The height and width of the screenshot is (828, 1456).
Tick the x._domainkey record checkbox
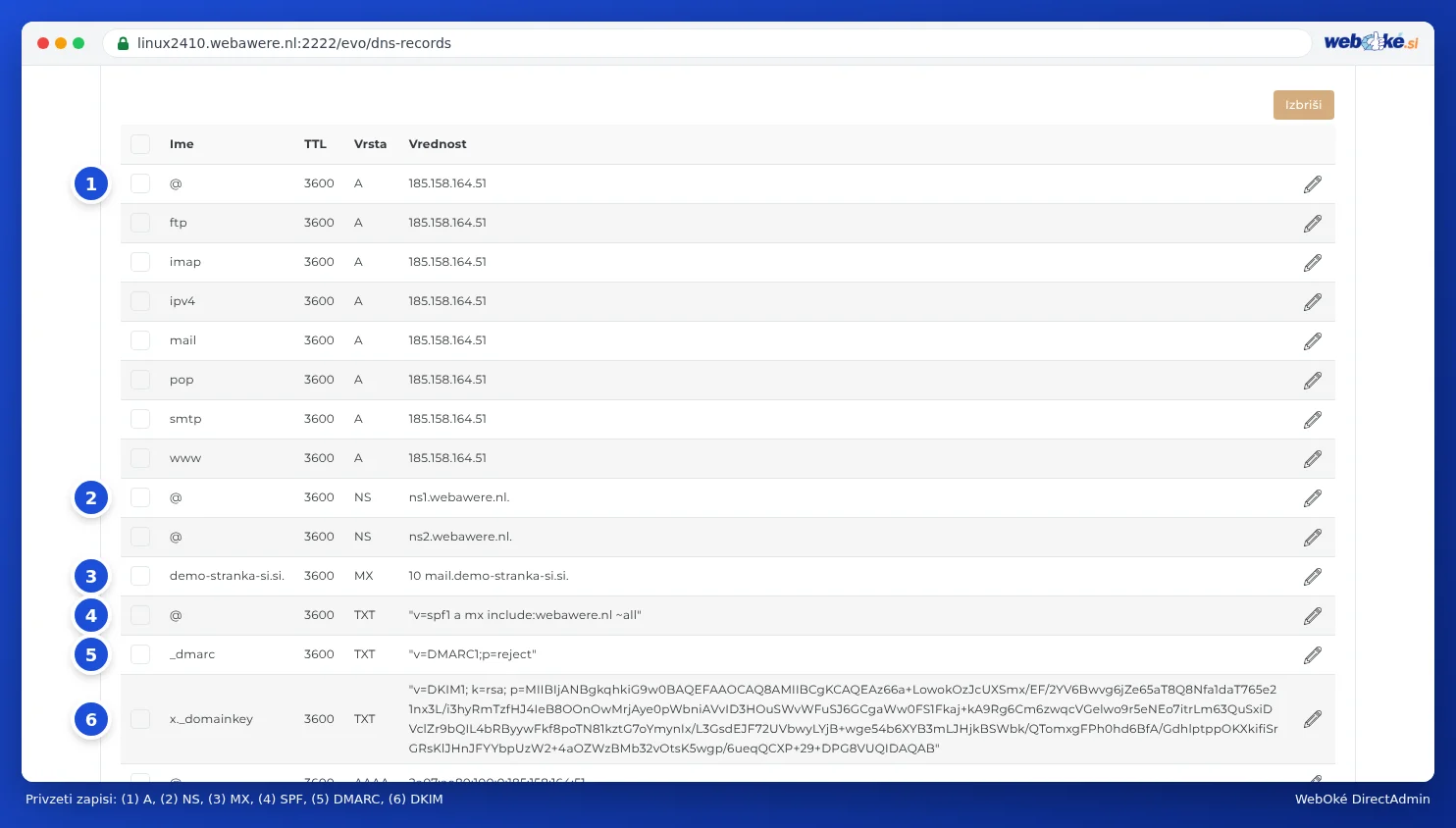tap(140, 719)
